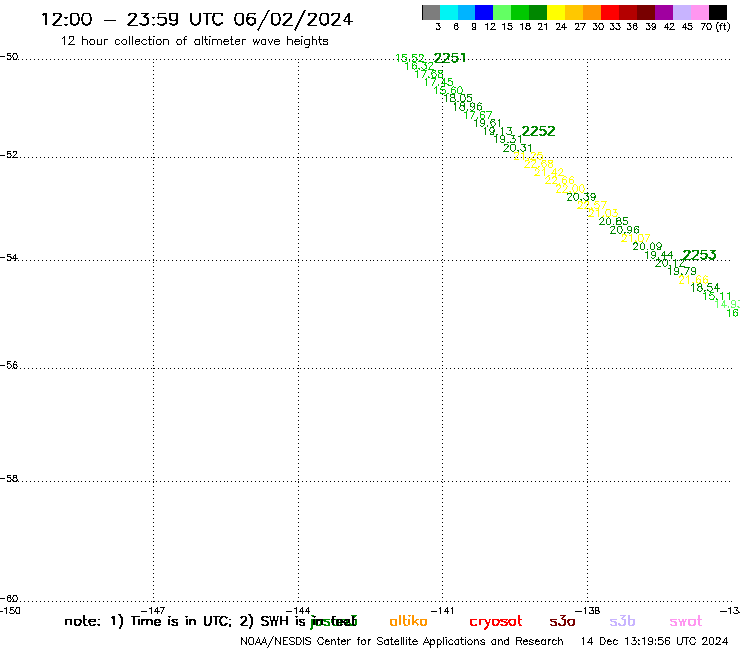Pick the lavender swatch before the 45 label
Viewport: 740px width, 650px height.
pos(682,13)
